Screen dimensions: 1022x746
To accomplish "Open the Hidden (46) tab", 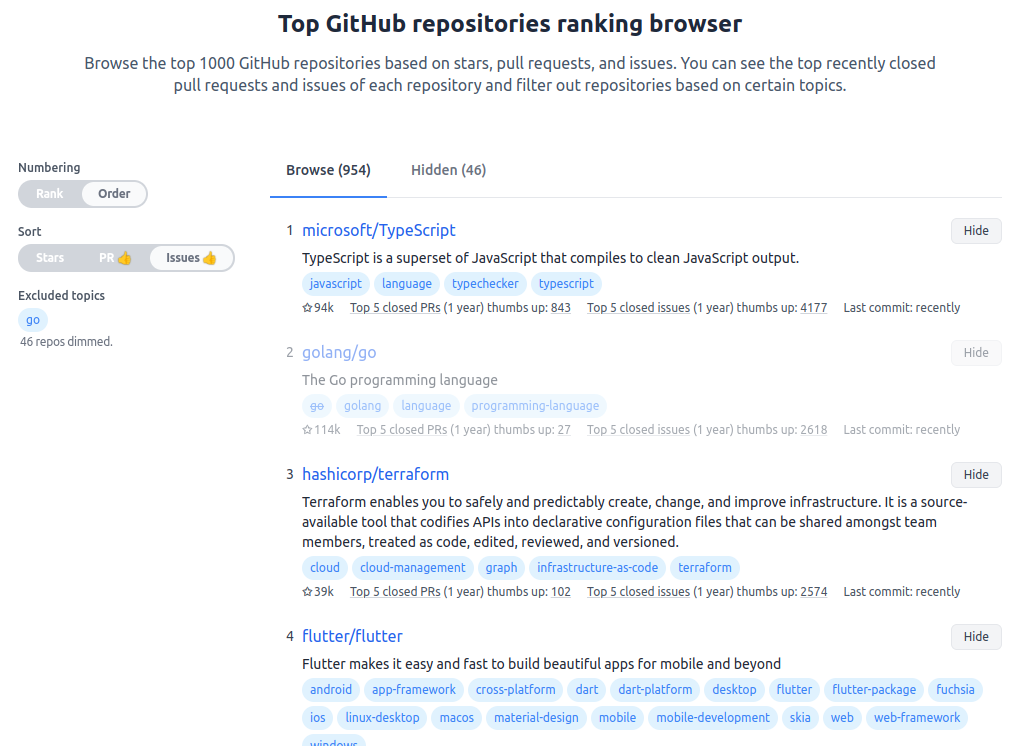I will pyautogui.click(x=448, y=170).
